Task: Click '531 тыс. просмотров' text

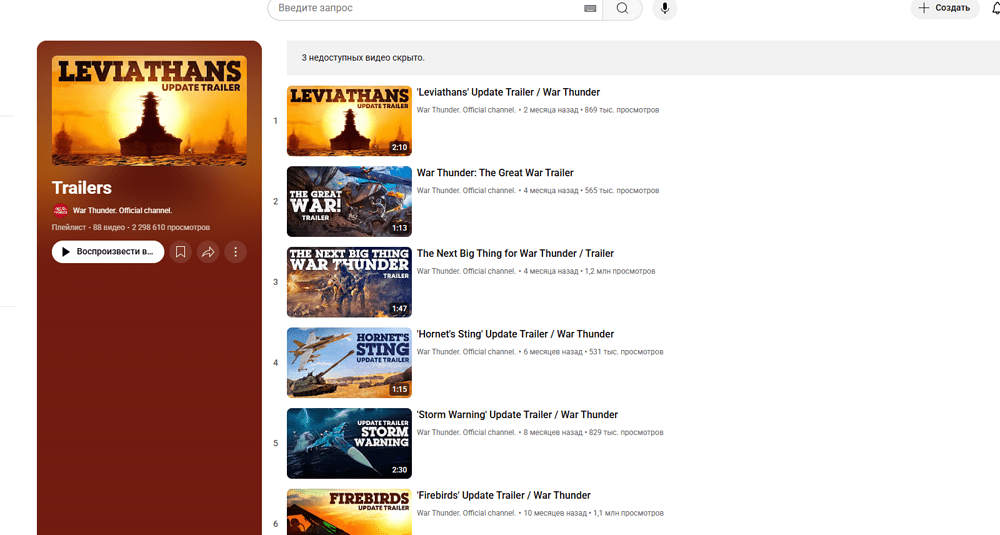Action: 626,352
